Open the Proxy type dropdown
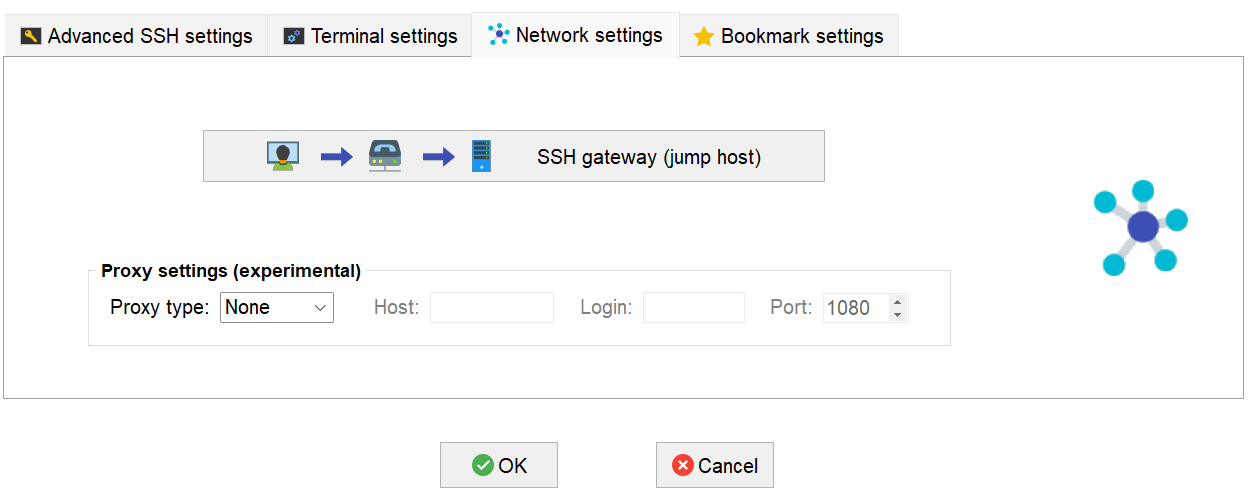The width and height of the screenshot is (1252, 491). point(276,308)
